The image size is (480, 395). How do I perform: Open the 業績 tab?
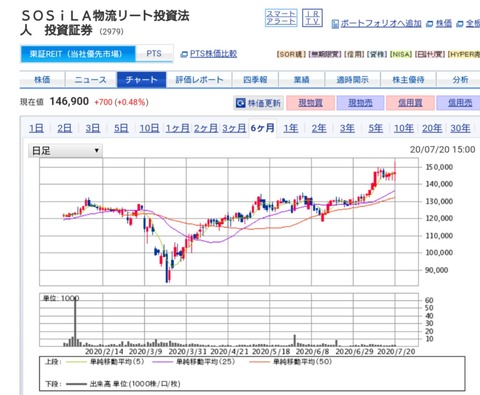click(301, 80)
